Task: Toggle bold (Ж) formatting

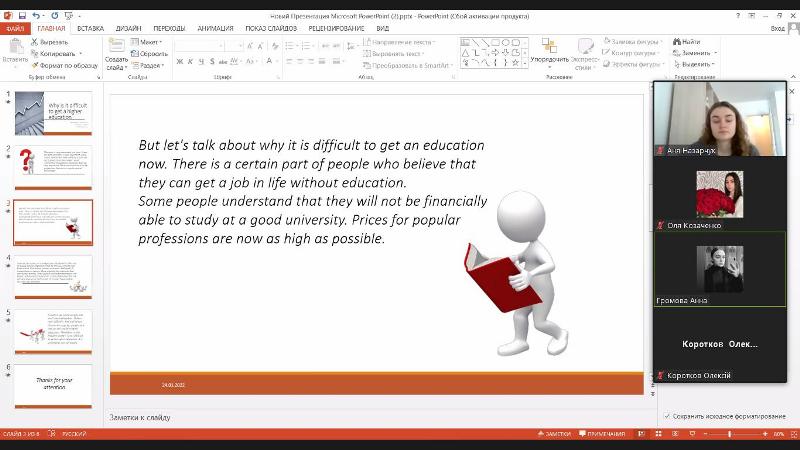Action: pyautogui.click(x=180, y=61)
